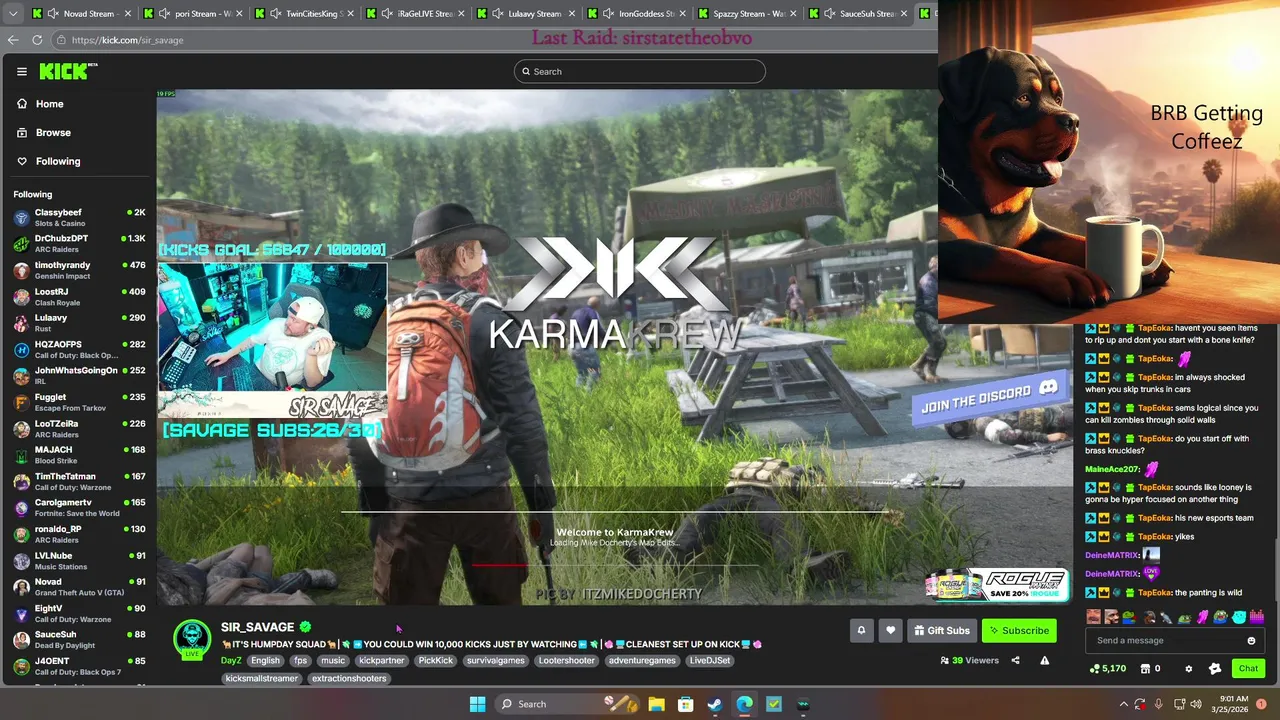The height and width of the screenshot is (720, 1280).
Task: Open the emoji picker in chat input
Action: [x=1251, y=640]
